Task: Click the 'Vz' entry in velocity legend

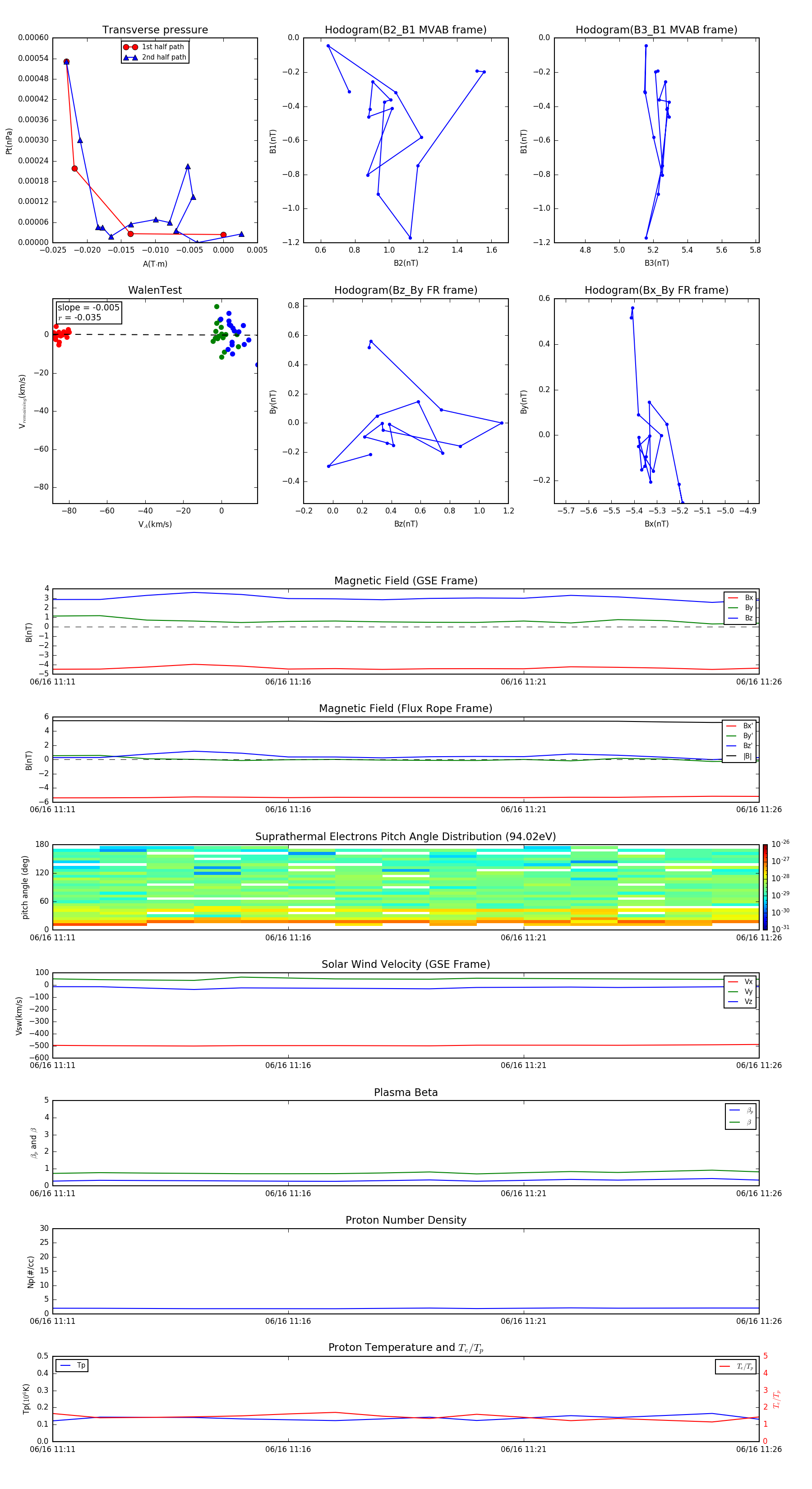Action: coord(740,1002)
